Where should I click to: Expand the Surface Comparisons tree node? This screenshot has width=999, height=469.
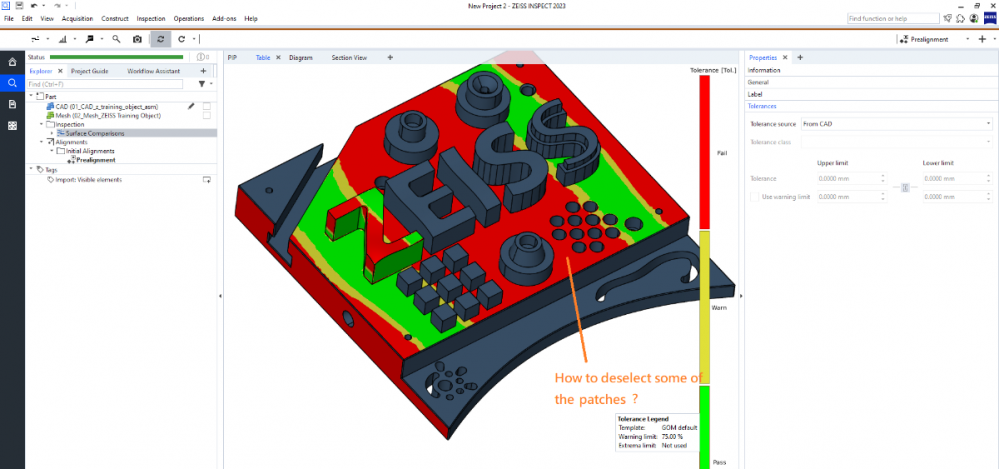pos(50,132)
